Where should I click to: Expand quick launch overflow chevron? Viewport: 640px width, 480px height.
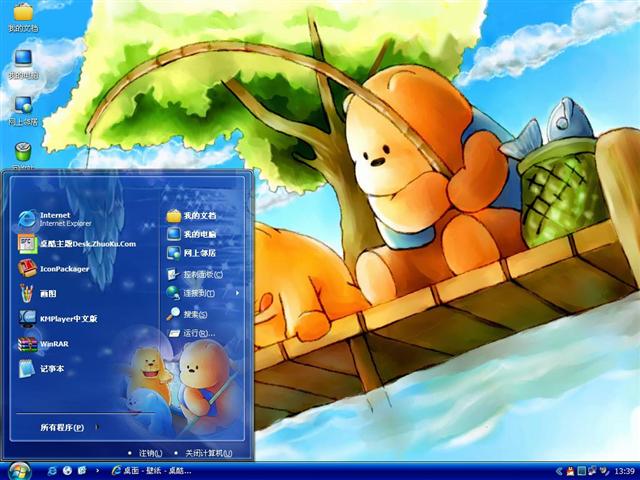tap(97, 471)
